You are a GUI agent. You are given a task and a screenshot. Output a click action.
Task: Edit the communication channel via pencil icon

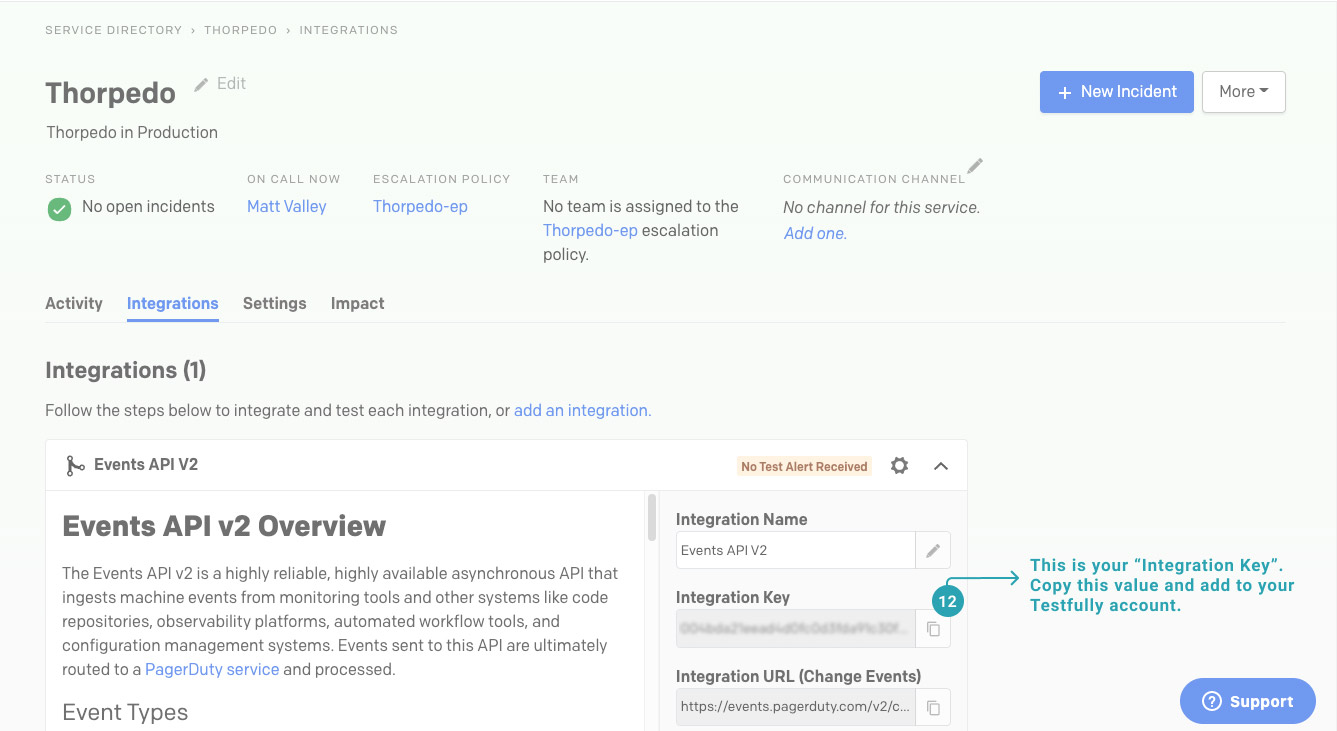(x=975, y=165)
